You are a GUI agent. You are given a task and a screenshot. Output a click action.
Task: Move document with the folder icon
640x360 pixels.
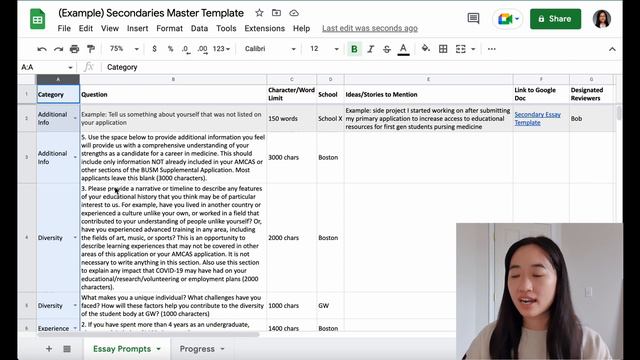click(x=276, y=13)
